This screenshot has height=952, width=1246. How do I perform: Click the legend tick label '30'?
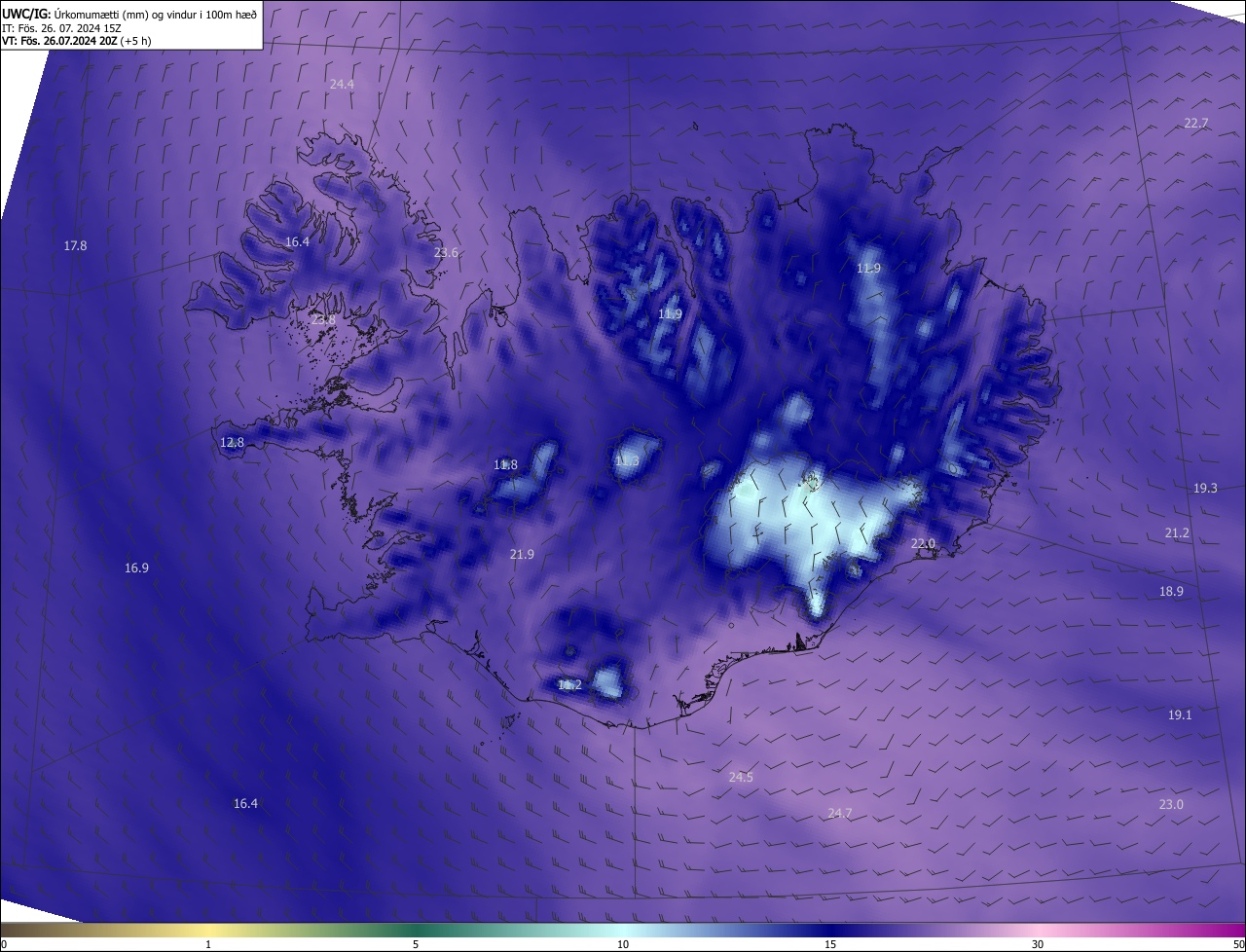(1038, 944)
